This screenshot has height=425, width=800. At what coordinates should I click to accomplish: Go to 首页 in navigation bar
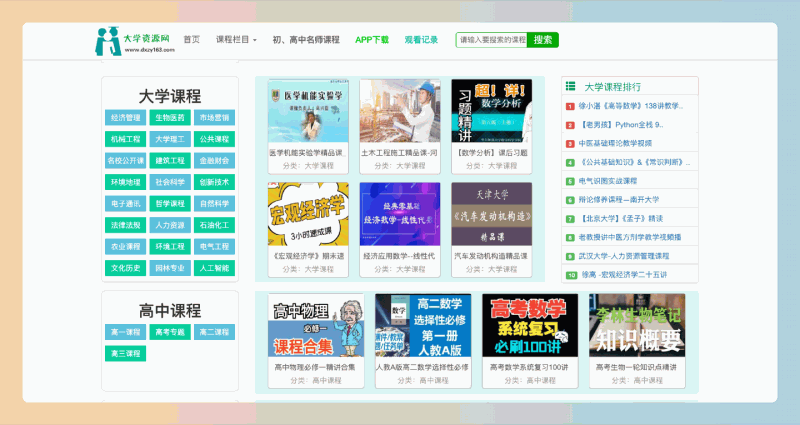(x=192, y=39)
